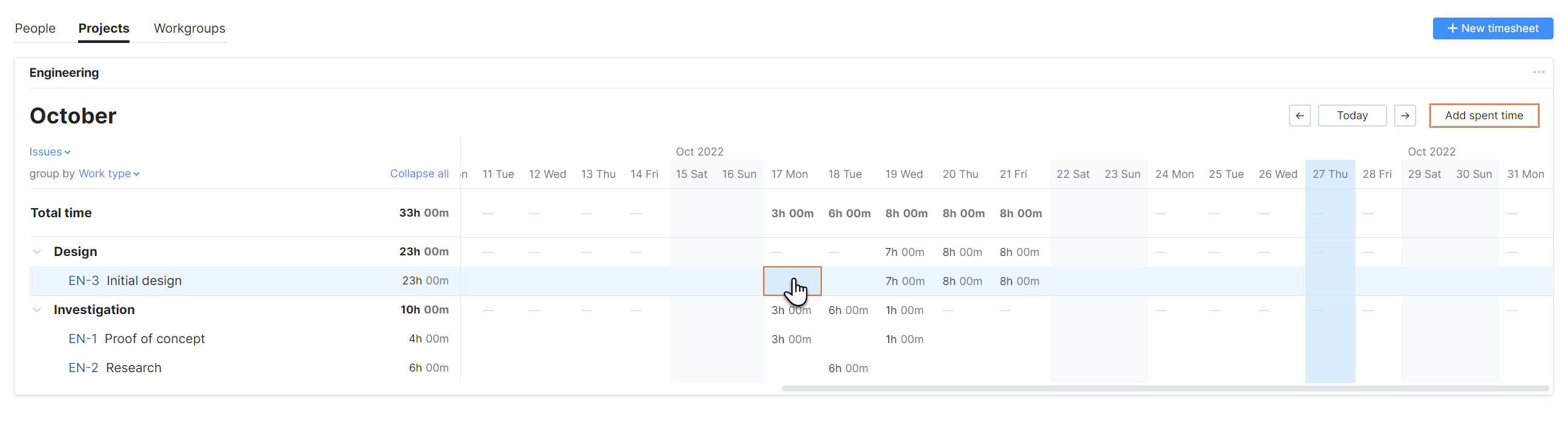Click the Add spent time button
The image size is (1568, 429).
point(1484,115)
